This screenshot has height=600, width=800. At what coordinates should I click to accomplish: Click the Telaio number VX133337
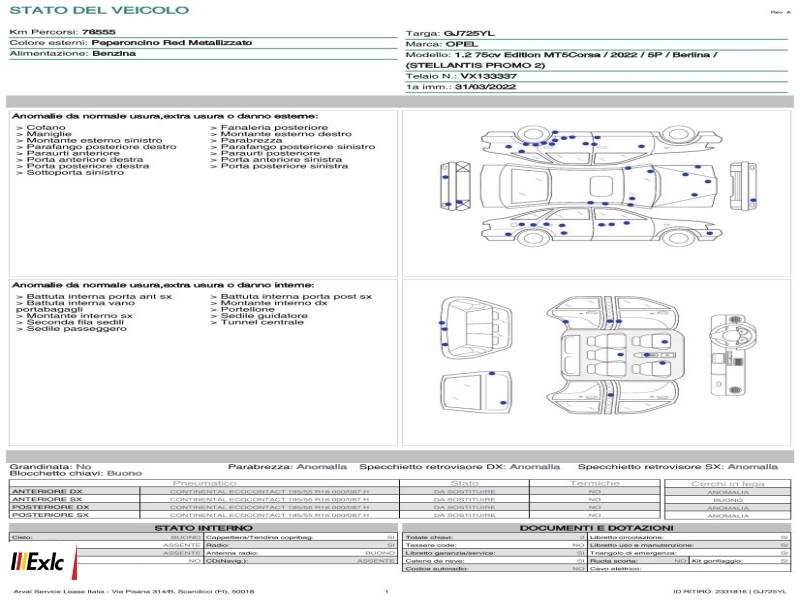pos(489,76)
